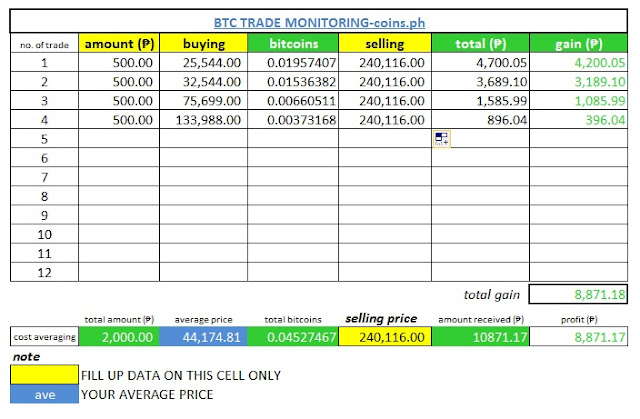Click the 'selling price' label
The height and width of the screenshot is (419, 640).
pyautogui.click(x=381, y=319)
